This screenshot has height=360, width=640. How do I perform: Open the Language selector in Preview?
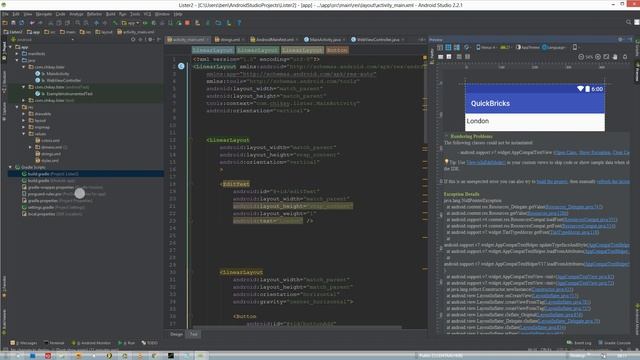[x=554, y=47]
